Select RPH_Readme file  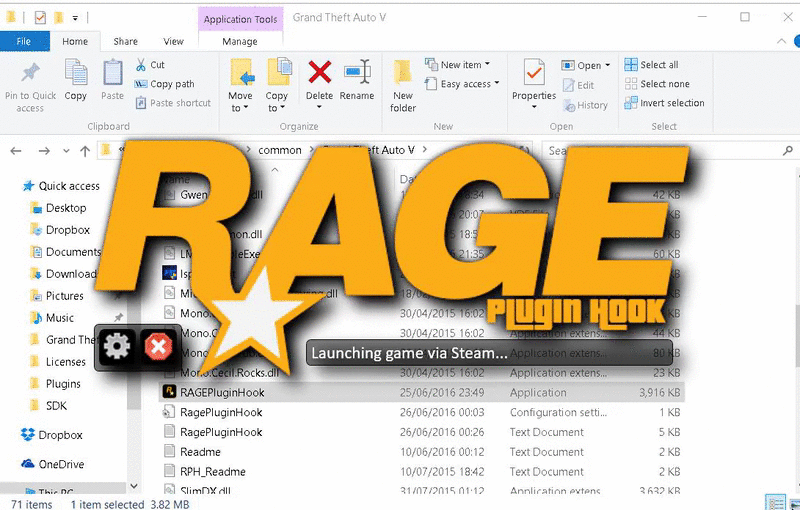coord(421,472)
